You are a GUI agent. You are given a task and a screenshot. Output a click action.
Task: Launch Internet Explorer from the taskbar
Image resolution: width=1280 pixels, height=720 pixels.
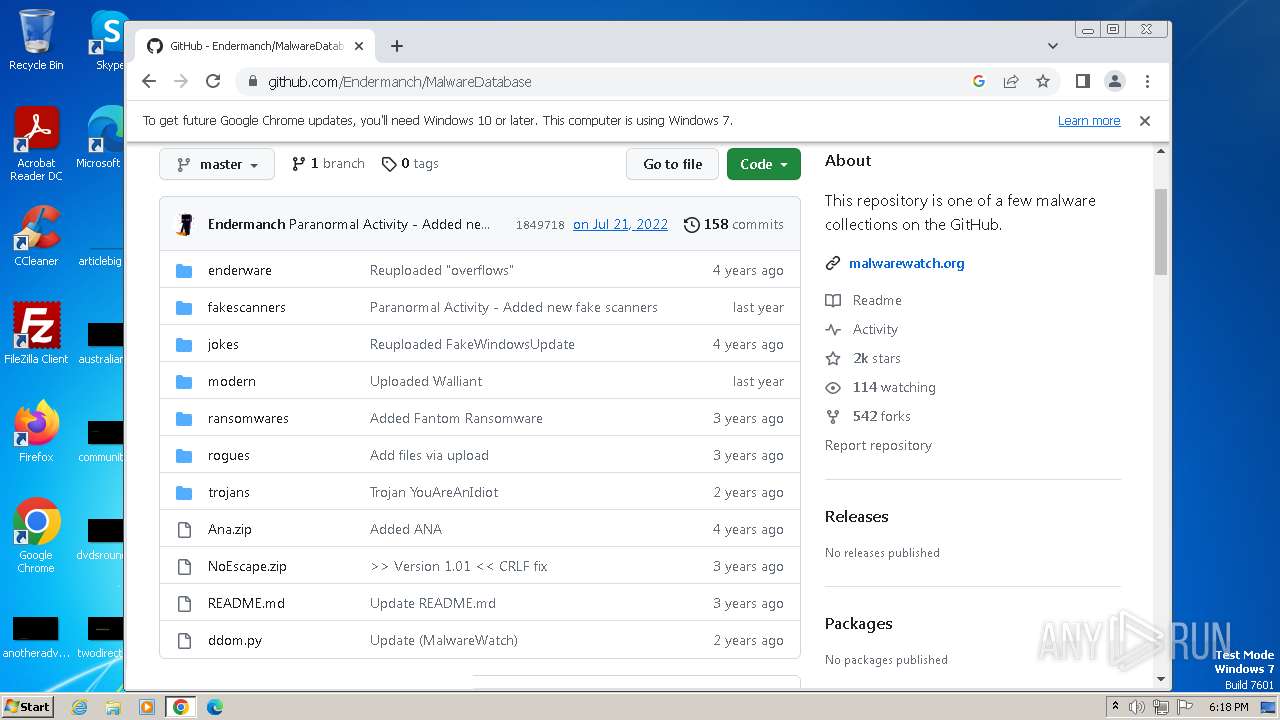[x=79, y=706]
